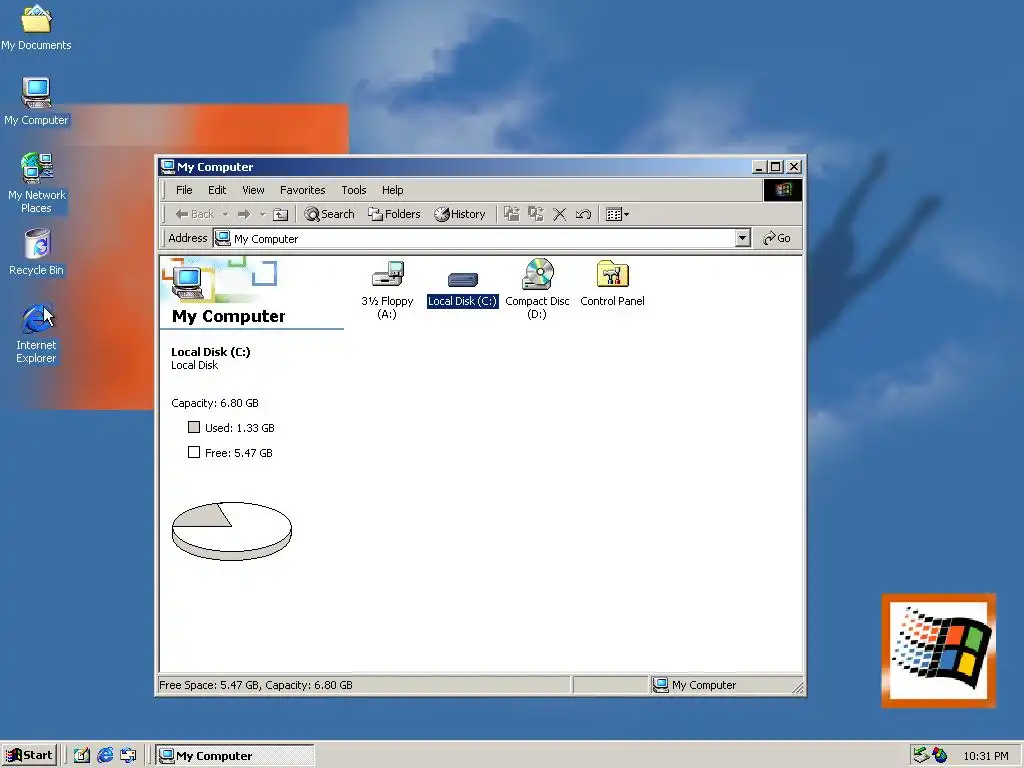Click the 10:31 PM clock

(985, 756)
